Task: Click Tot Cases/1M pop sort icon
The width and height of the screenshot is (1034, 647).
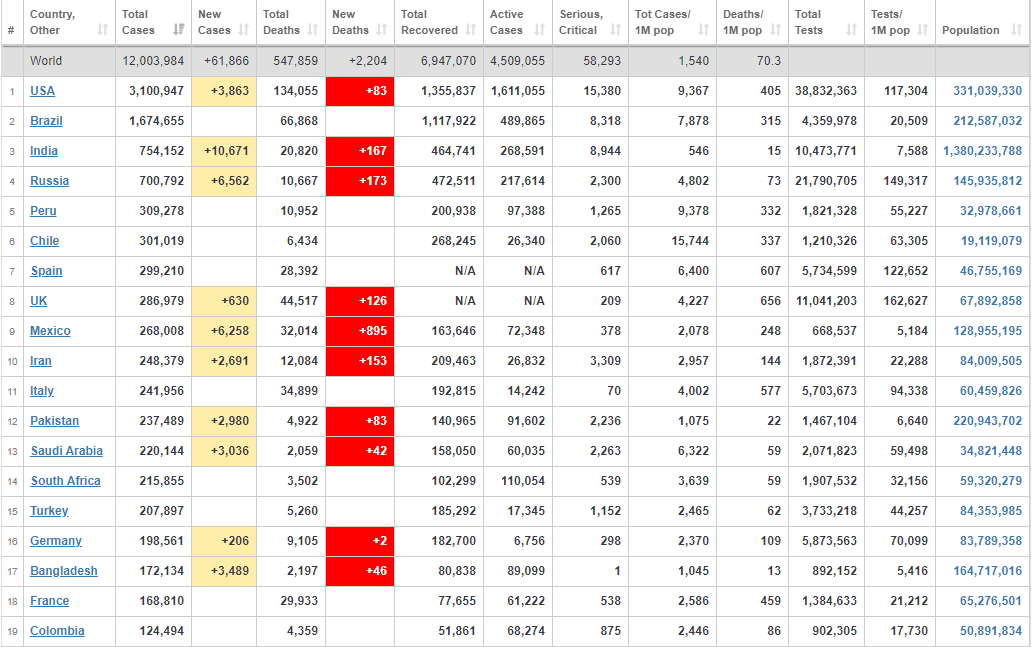Action: (705, 30)
